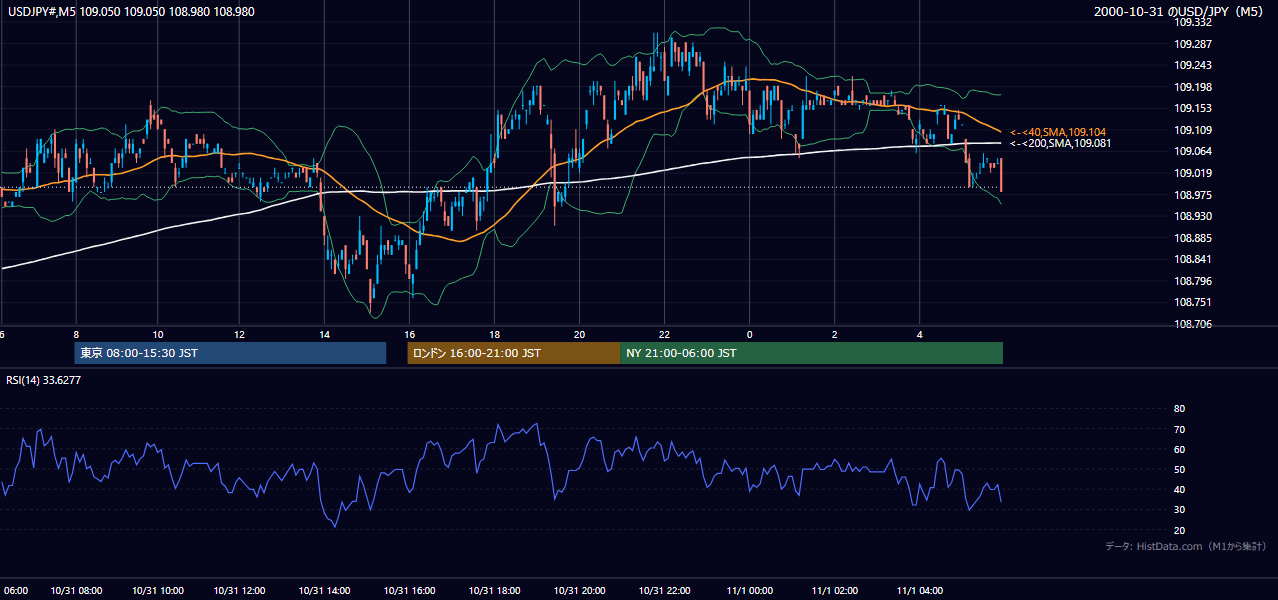This screenshot has height=600, width=1278.
Task: Click RSI scale value 70
Action: (1179, 429)
